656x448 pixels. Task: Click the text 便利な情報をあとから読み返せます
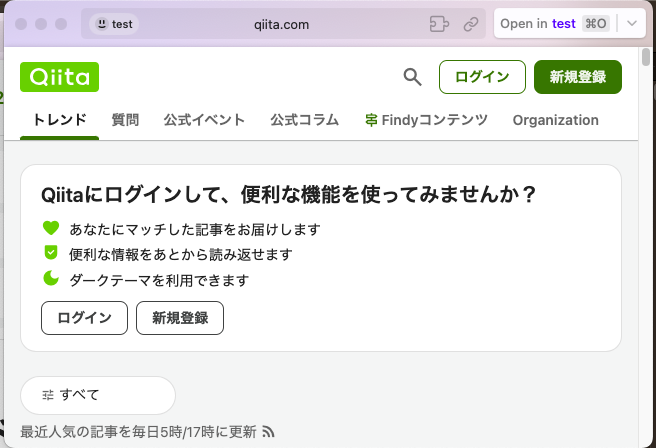click(181, 254)
